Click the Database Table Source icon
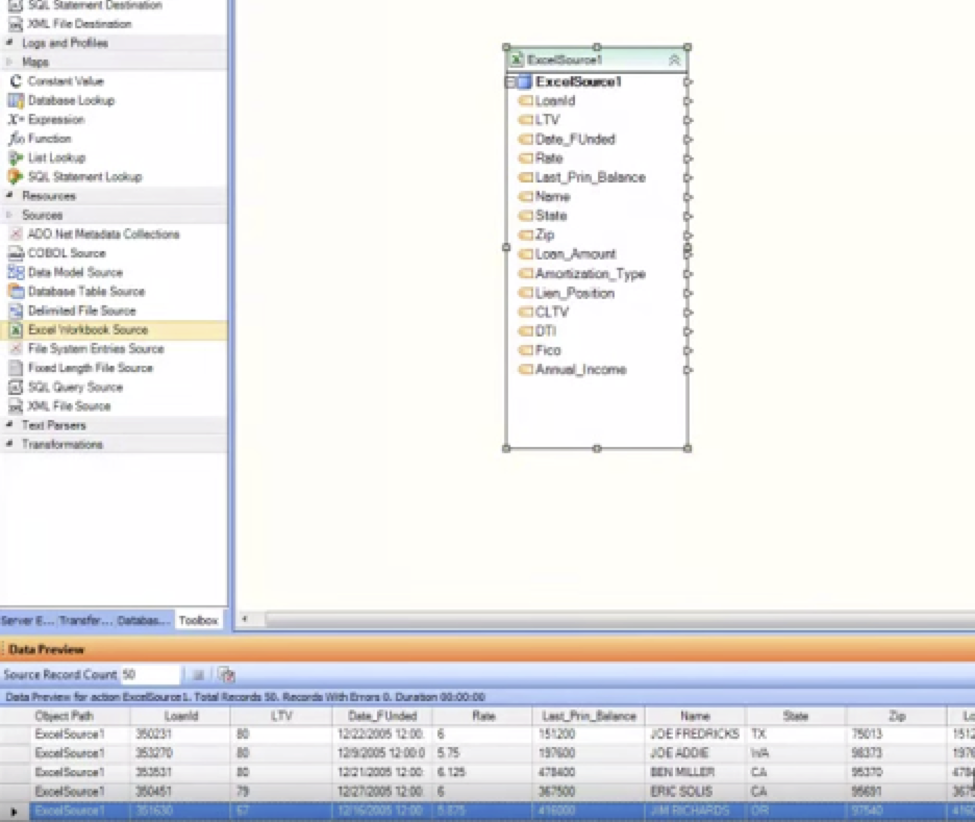Screen dimensions: 975x822 [16, 292]
